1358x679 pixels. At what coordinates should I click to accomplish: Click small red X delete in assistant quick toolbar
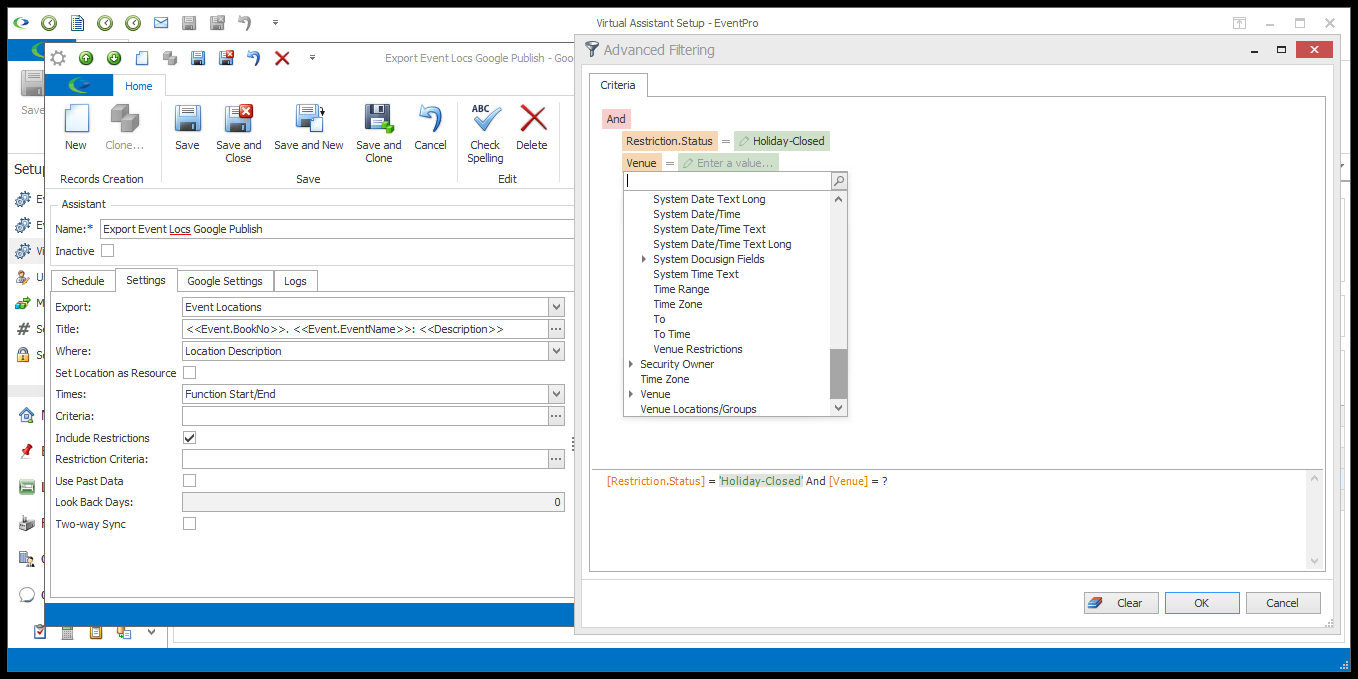pos(282,58)
